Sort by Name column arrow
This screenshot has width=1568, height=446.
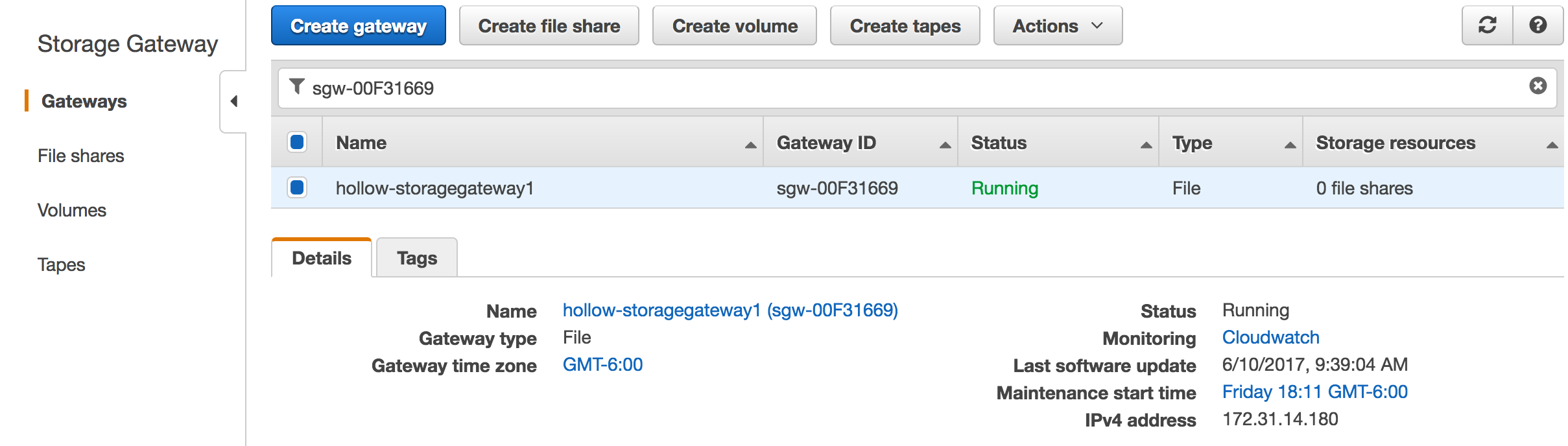point(750,145)
